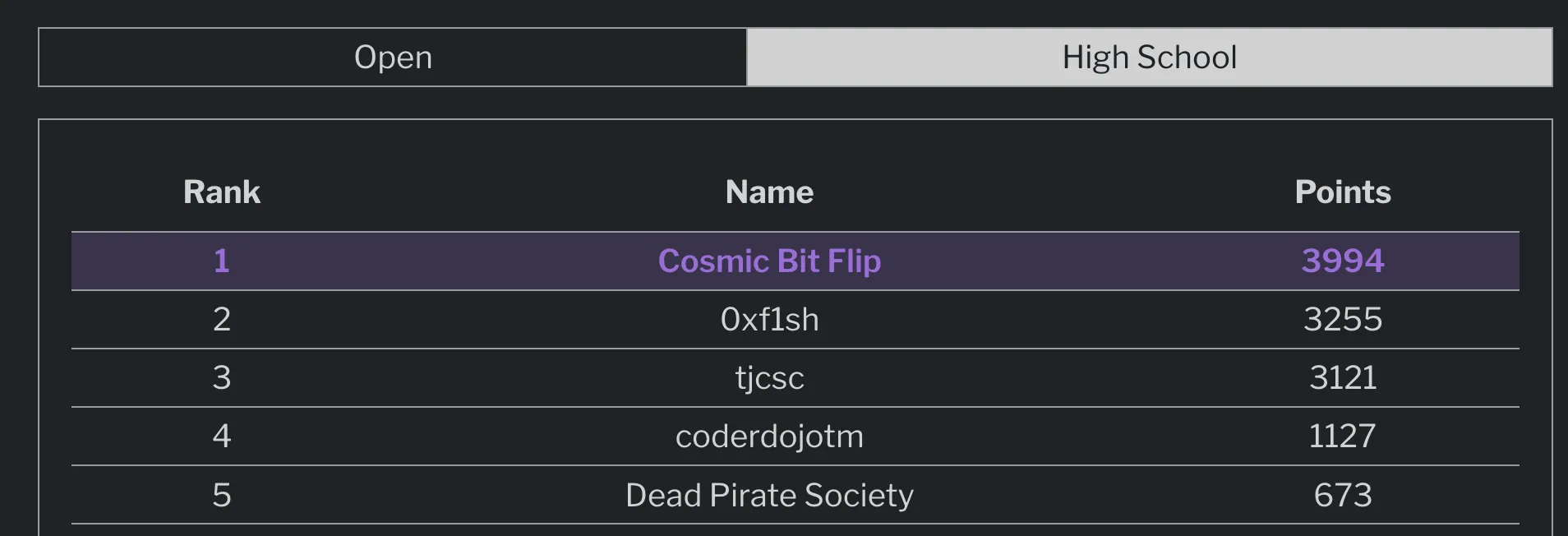Click the rank 4 cell
This screenshot has width=1568, height=536.
click(221, 437)
